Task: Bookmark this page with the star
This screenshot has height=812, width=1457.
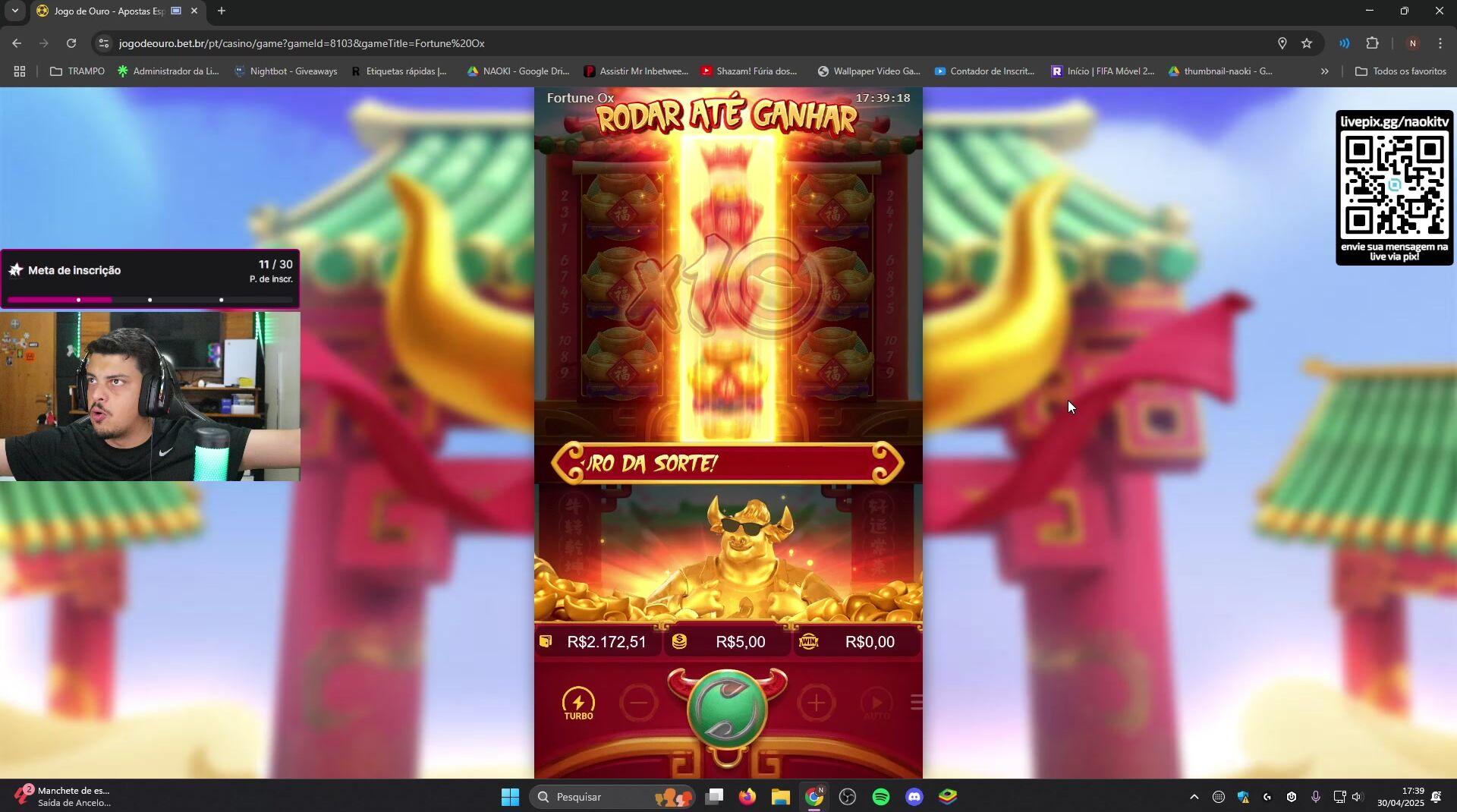Action: coord(1307,43)
